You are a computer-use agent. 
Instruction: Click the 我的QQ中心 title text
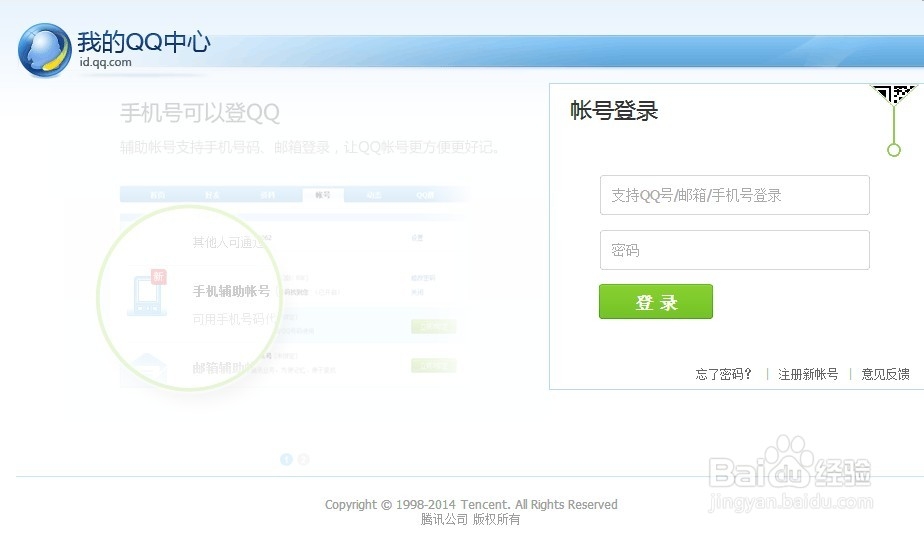[x=144, y=42]
